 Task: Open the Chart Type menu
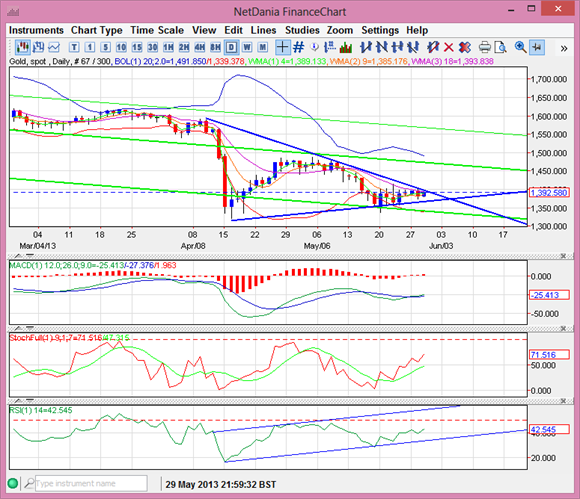(97, 30)
